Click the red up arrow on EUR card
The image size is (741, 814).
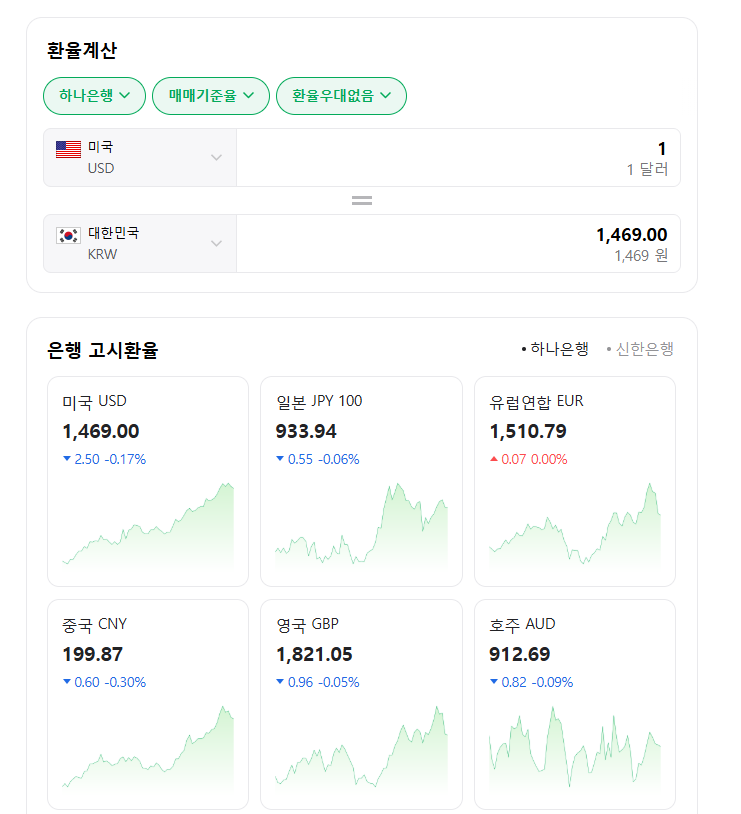coord(494,459)
